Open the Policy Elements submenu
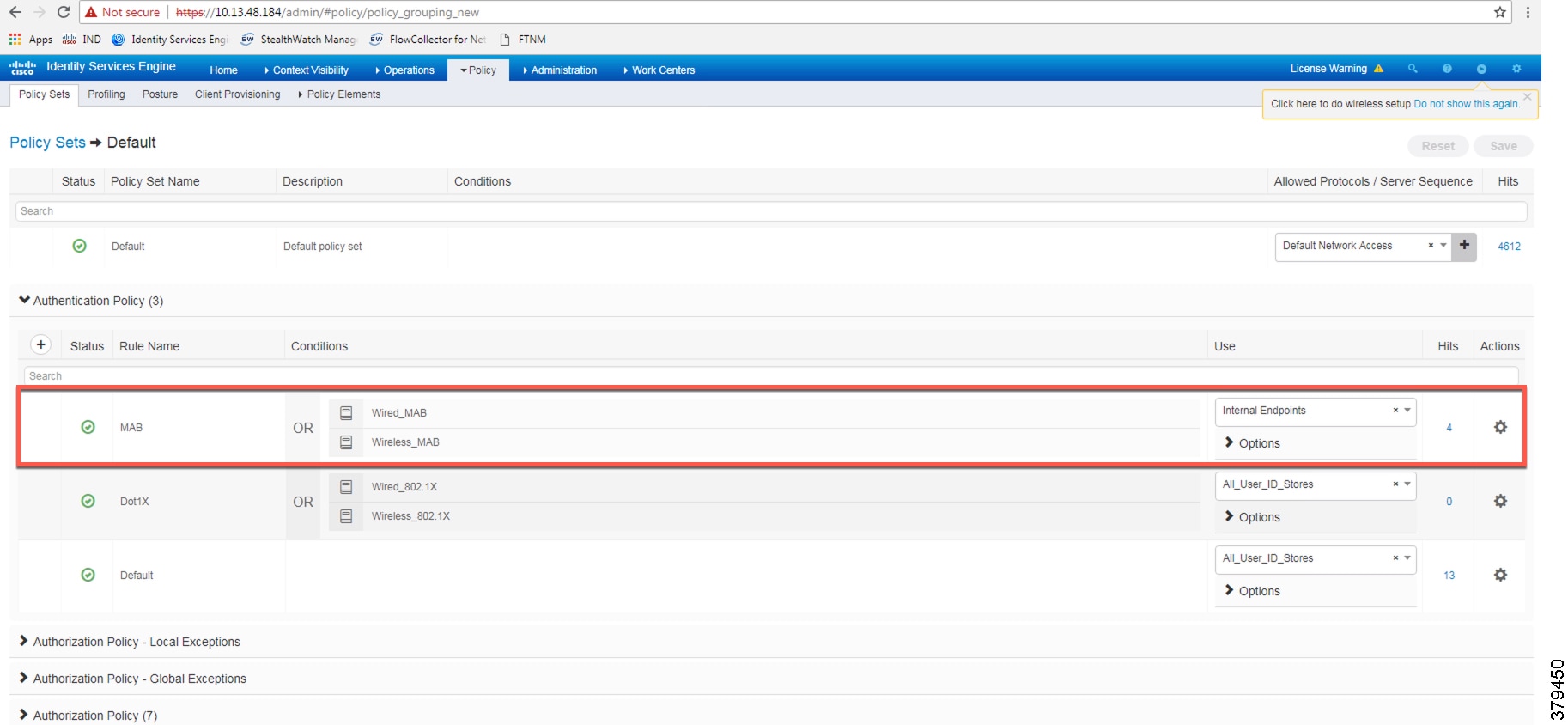The height and width of the screenshot is (725, 1568). tap(339, 94)
